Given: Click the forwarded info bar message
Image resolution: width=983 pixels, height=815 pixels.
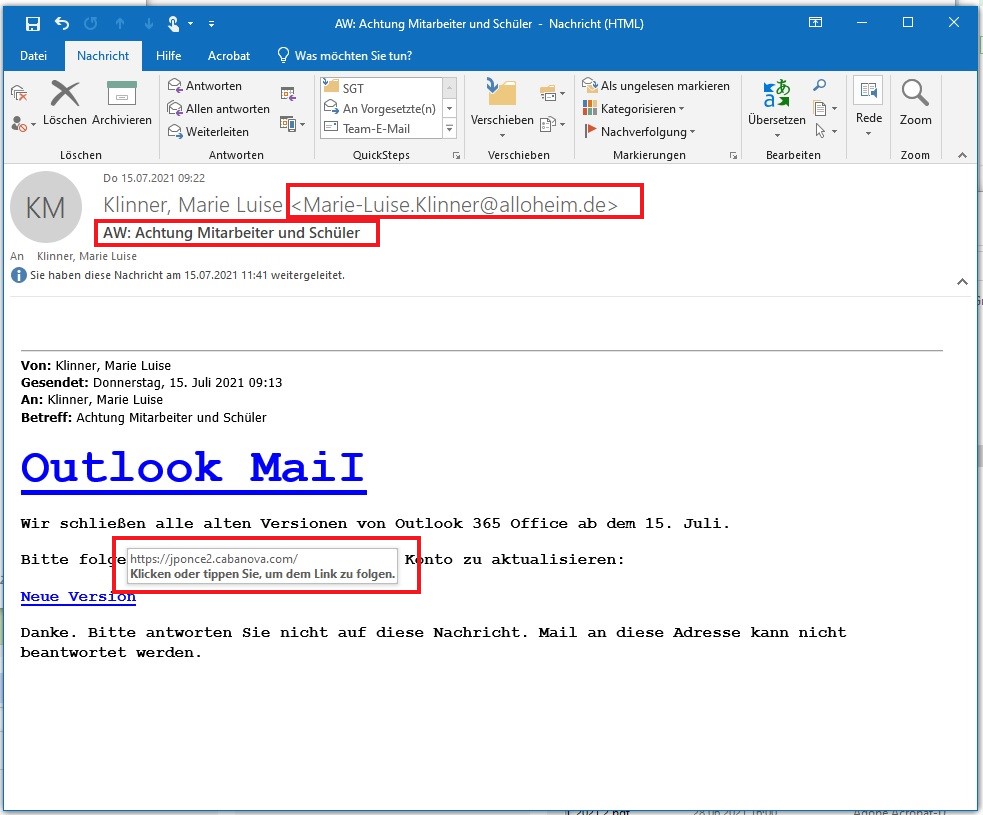Looking at the screenshot, I should (x=187, y=275).
